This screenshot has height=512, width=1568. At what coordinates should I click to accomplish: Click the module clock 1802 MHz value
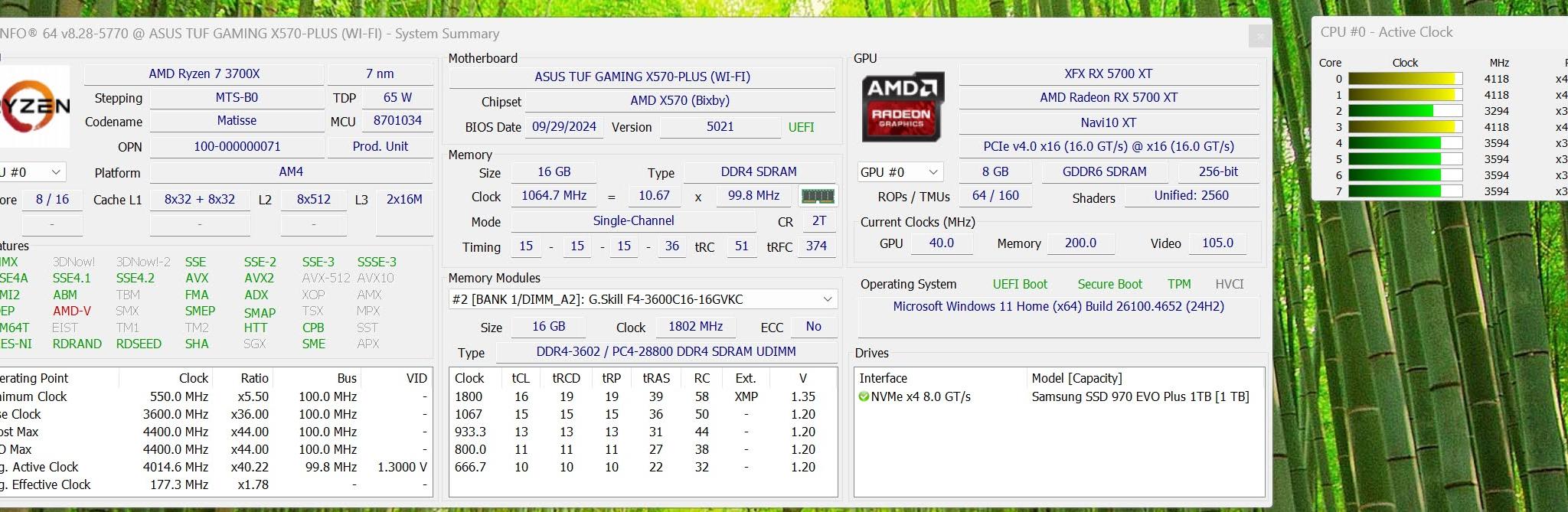[695, 327]
